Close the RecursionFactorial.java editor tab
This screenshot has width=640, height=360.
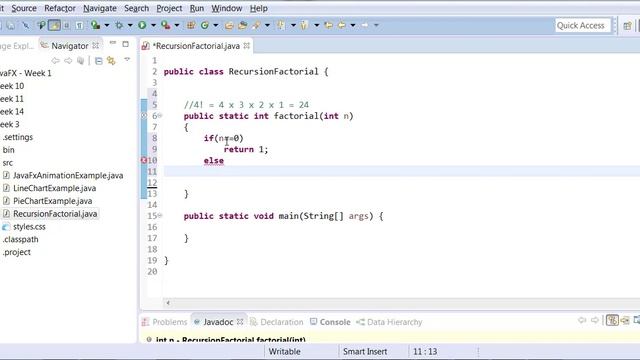click(247, 46)
